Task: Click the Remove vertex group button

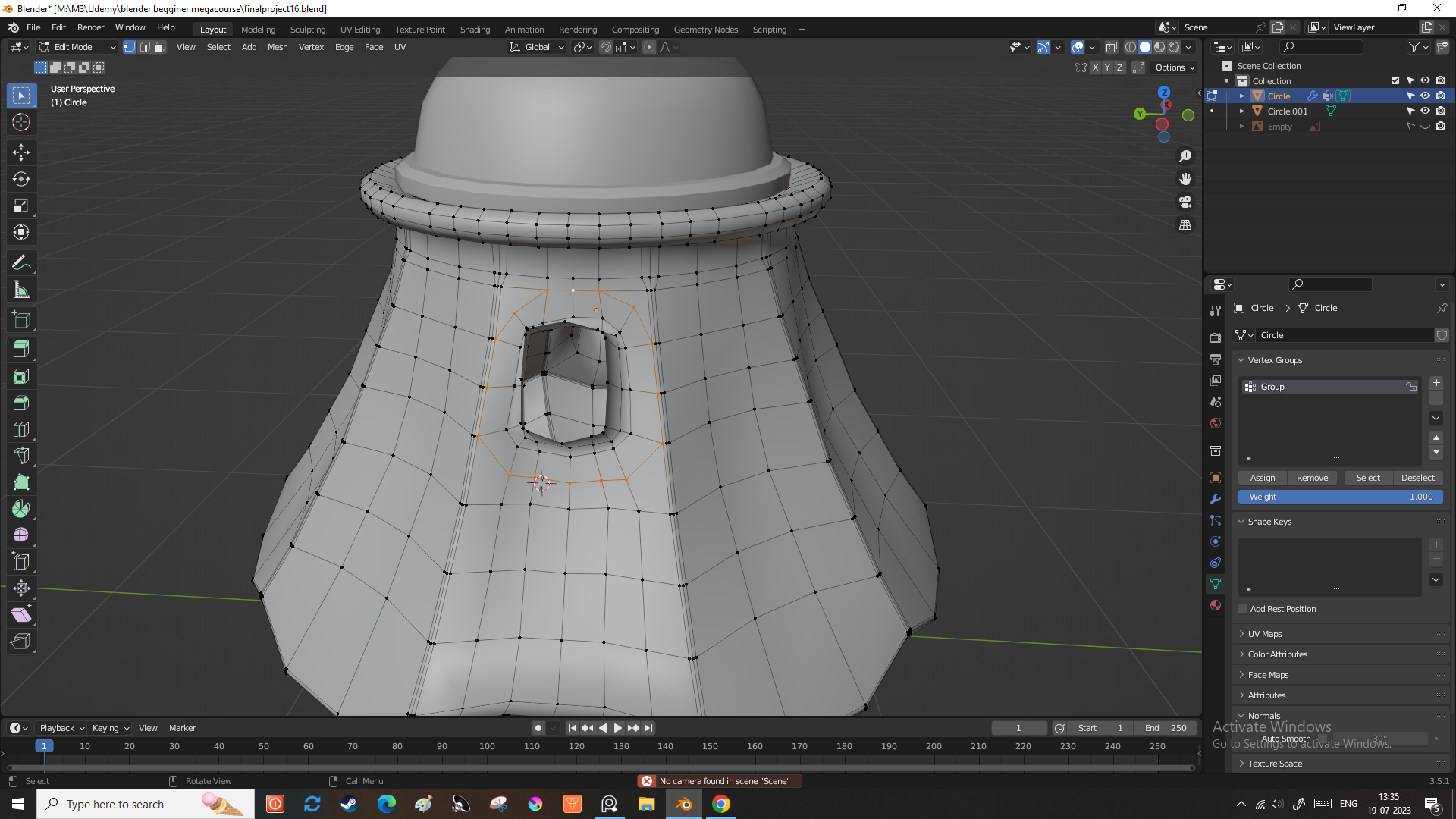Action: [x=1312, y=478]
